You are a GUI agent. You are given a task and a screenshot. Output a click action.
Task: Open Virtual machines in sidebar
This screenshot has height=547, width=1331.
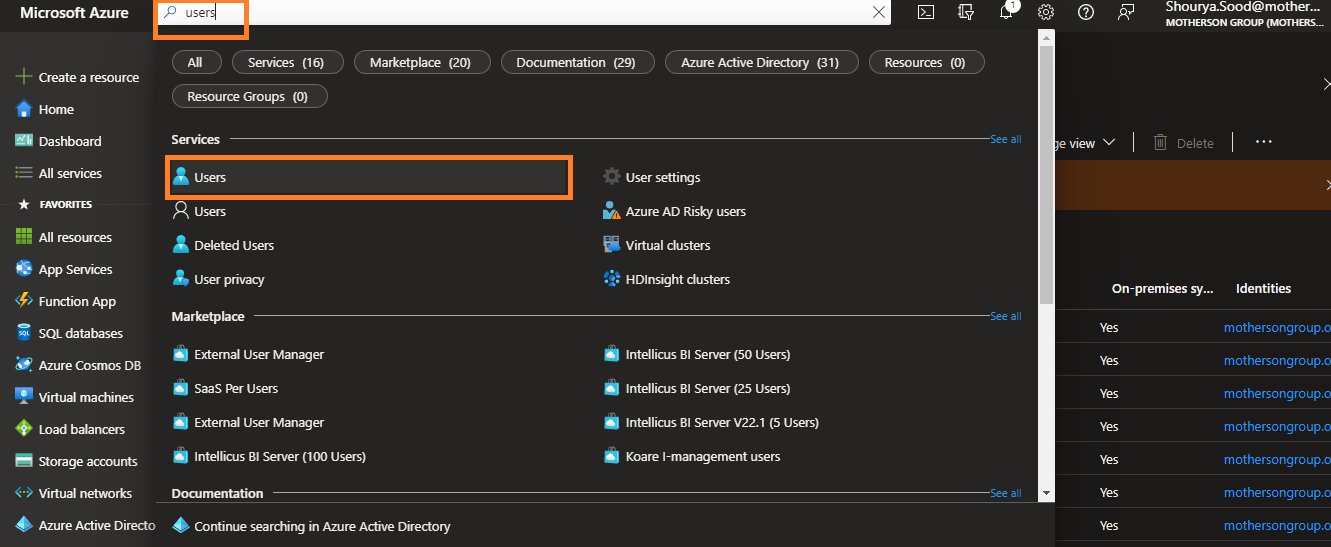[77, 397]
